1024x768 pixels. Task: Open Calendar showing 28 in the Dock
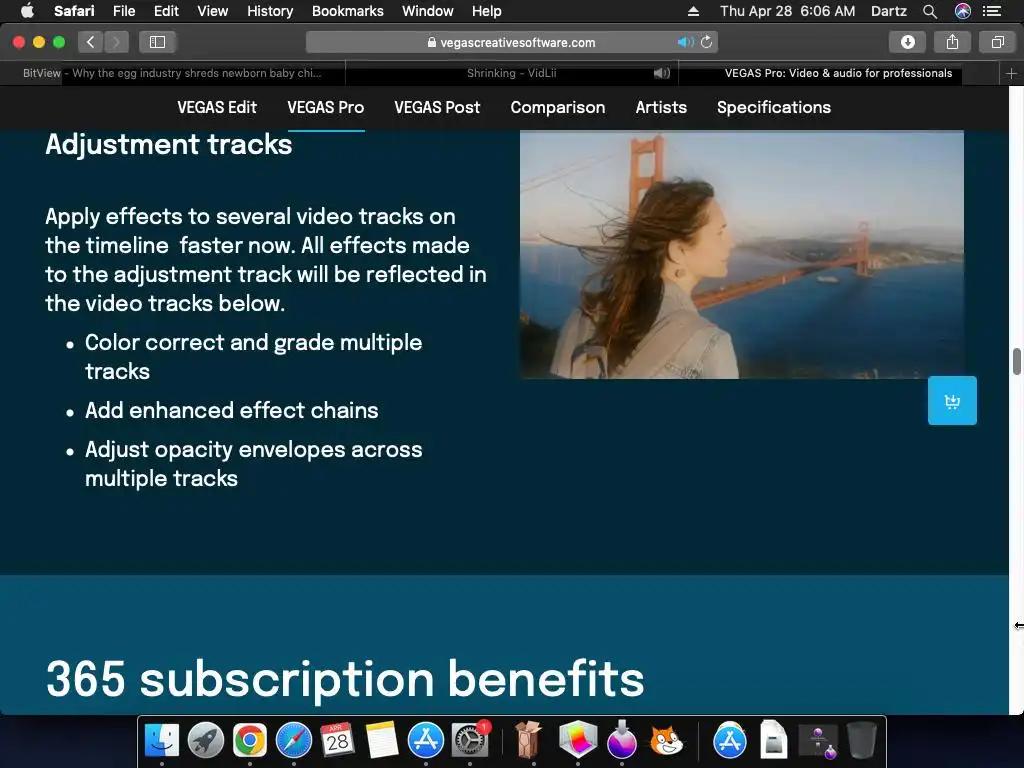coord(338,740)
